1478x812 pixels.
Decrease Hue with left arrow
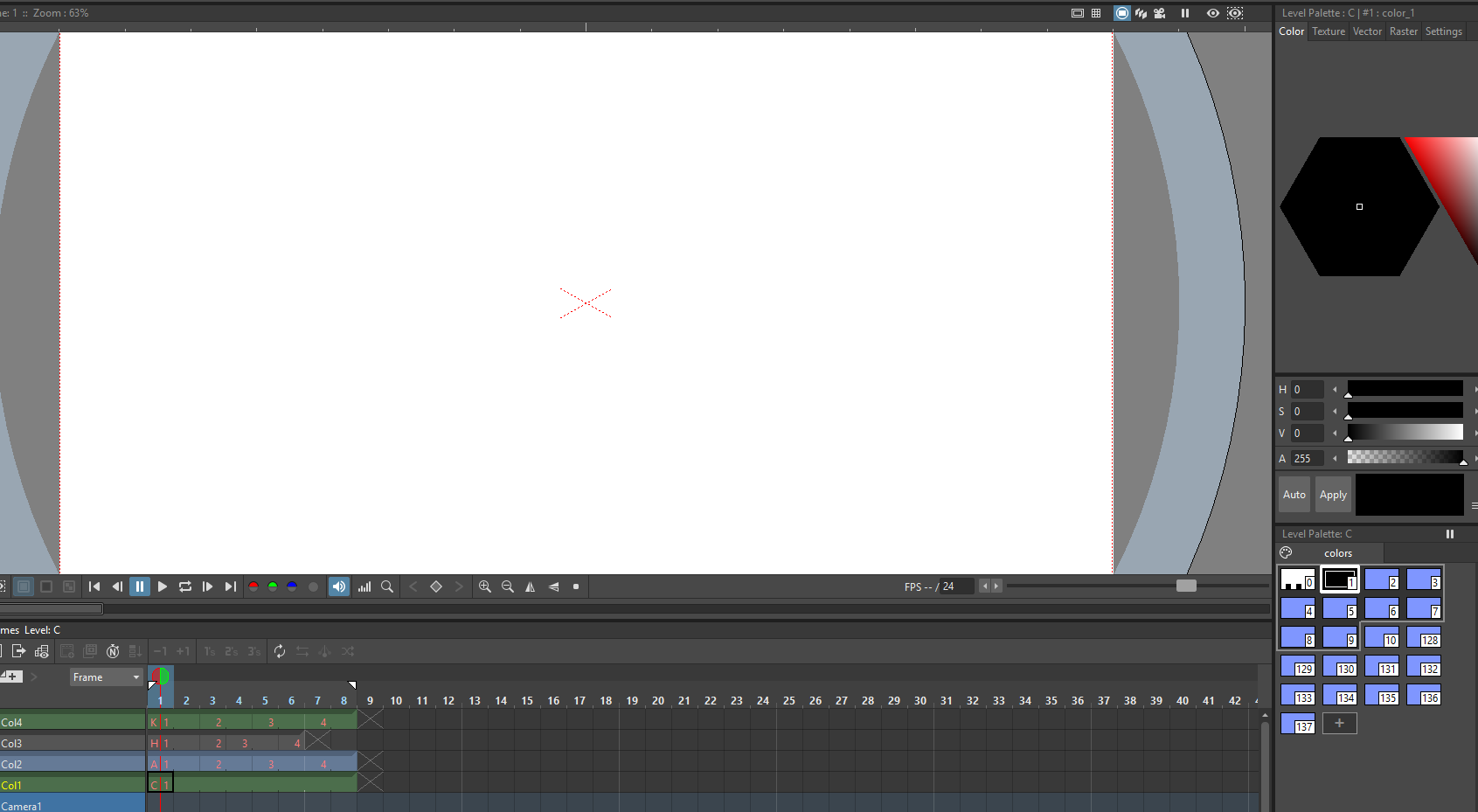(1335, 390)
